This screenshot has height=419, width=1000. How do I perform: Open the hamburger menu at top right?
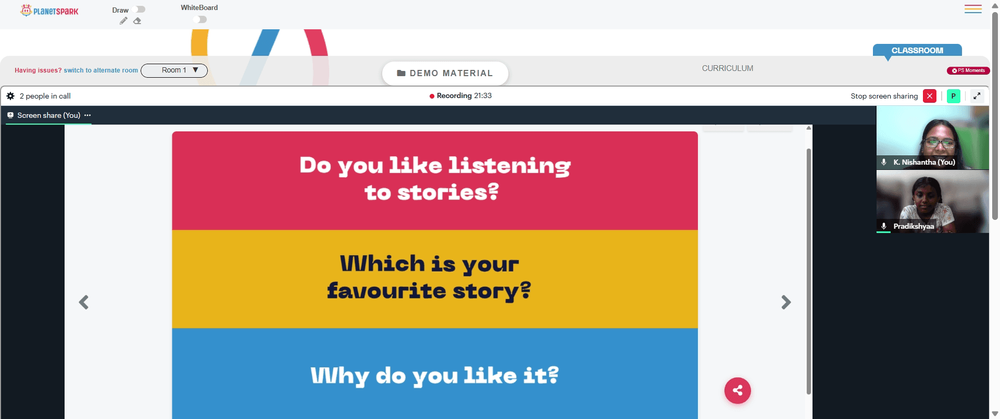[x=973, y=9]
